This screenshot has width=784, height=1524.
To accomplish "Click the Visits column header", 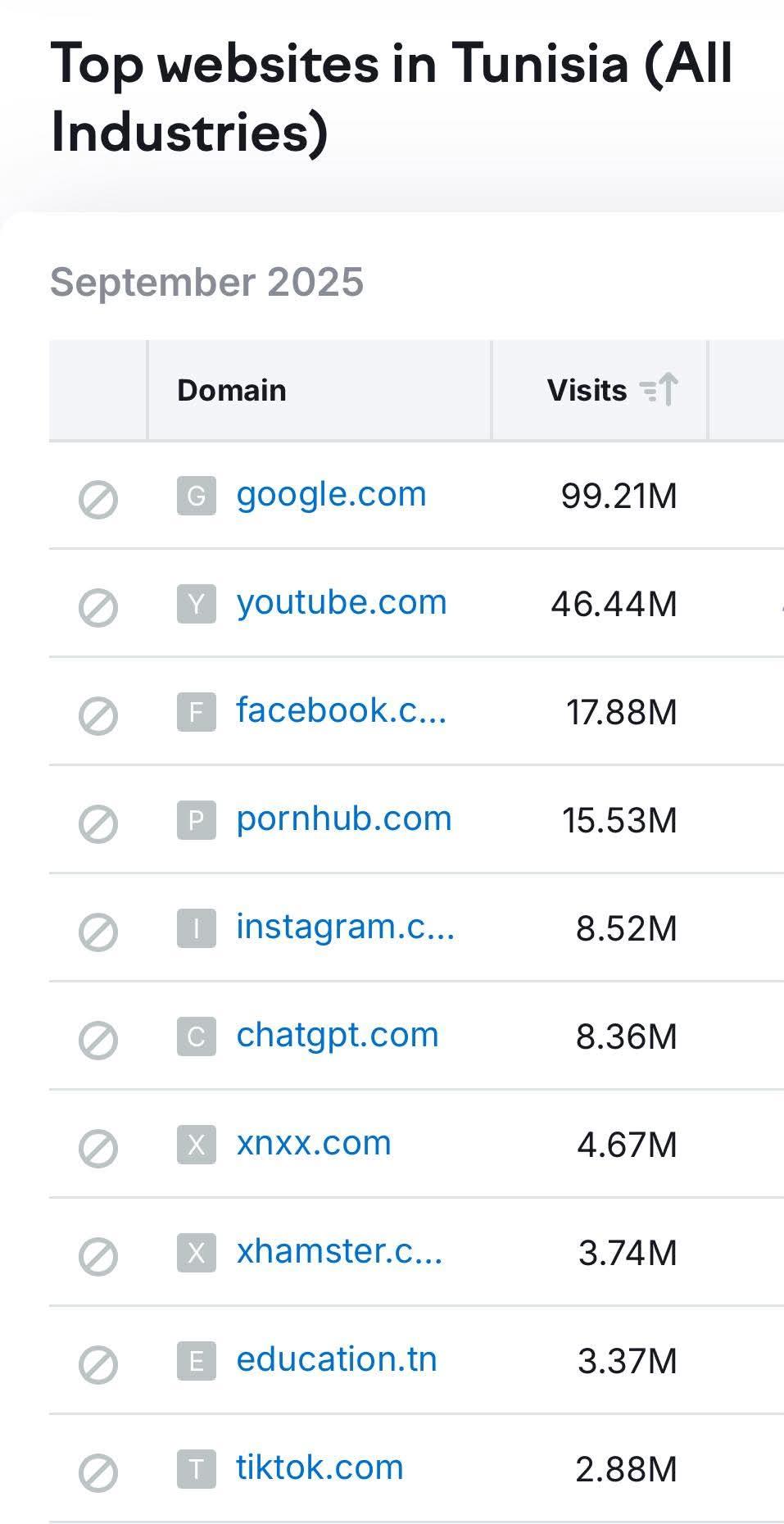I will [x=587, y=391].
